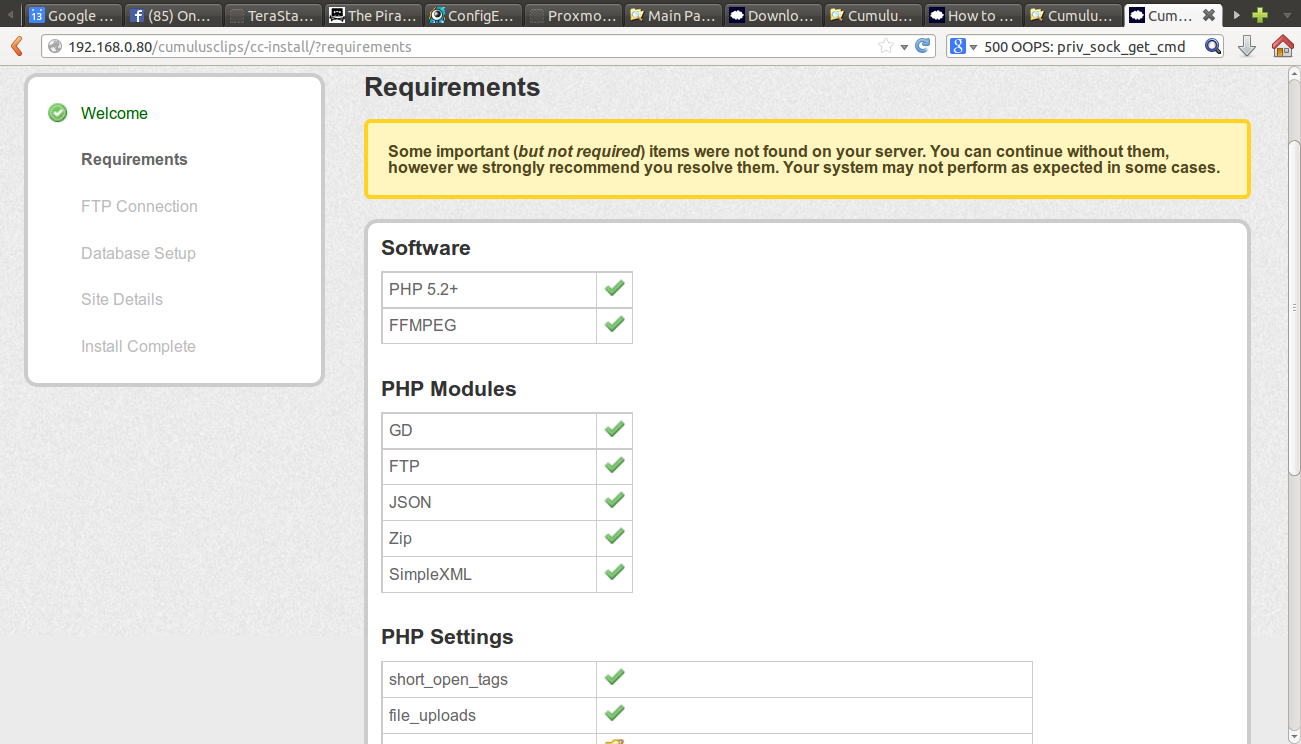Screen dimensions: 1301x744
Task: Go to the Database Setup step
Action: pos(138,253)
